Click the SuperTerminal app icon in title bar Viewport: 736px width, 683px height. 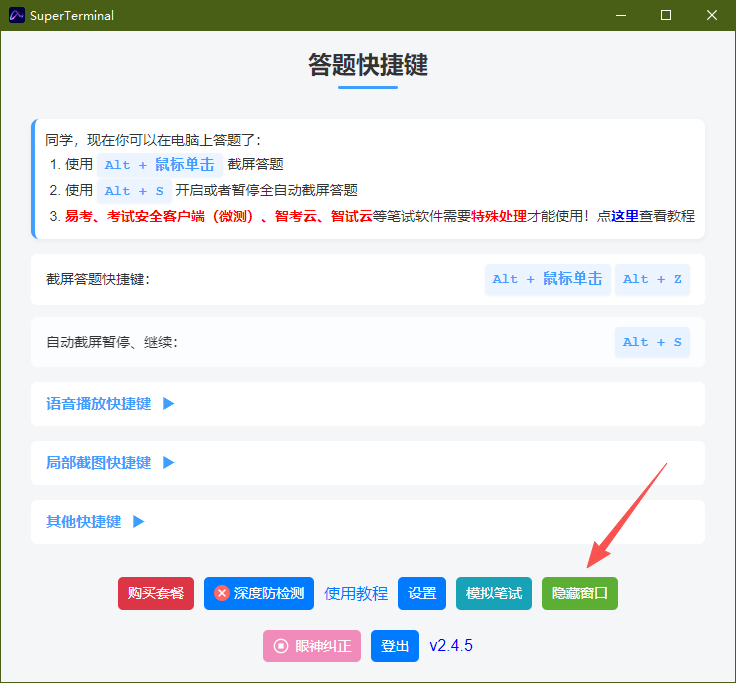pos(16,15)
